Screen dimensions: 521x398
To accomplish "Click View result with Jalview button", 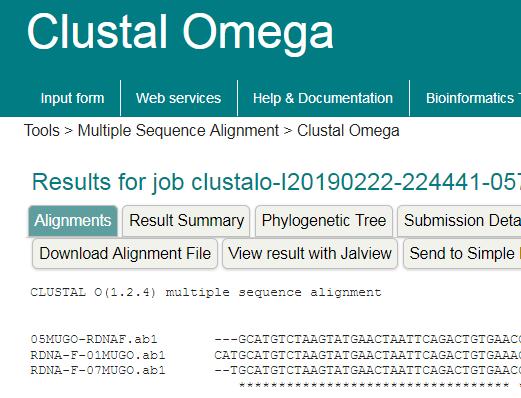I will (310, 253).
